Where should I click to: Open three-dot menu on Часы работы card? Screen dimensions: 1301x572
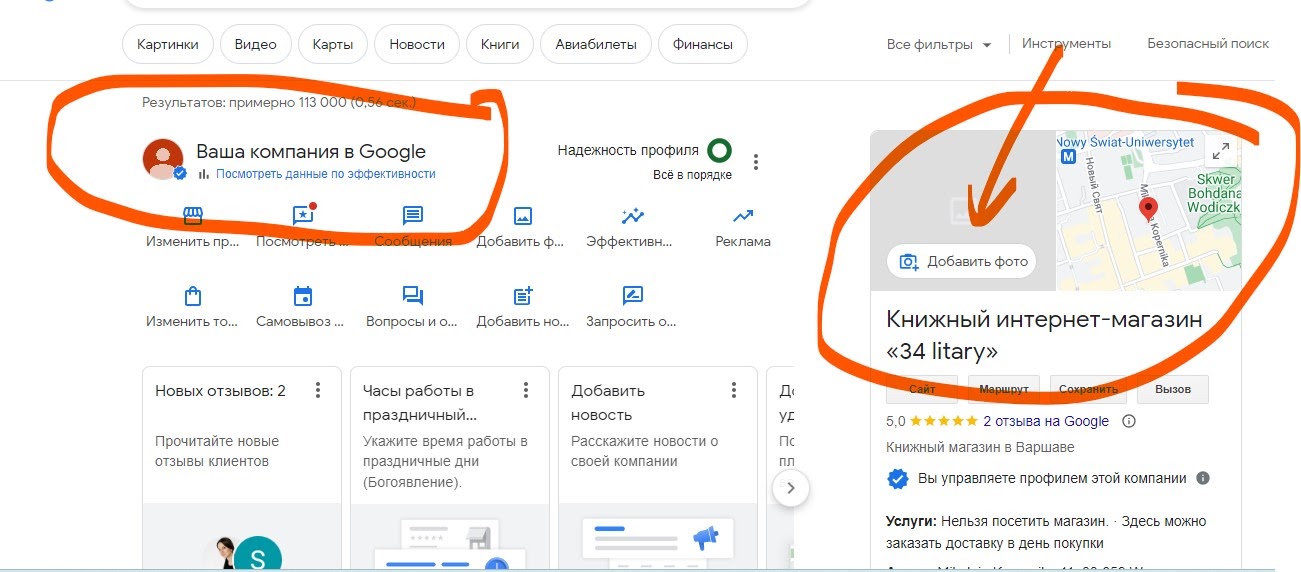pos(526,391)
